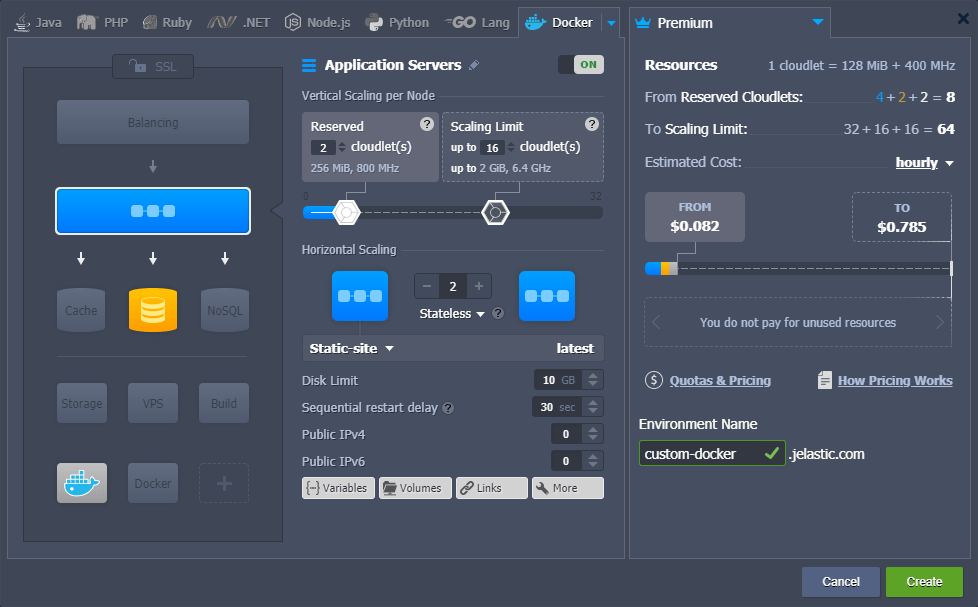Switch to the PHP tab

tap(101, 20)
